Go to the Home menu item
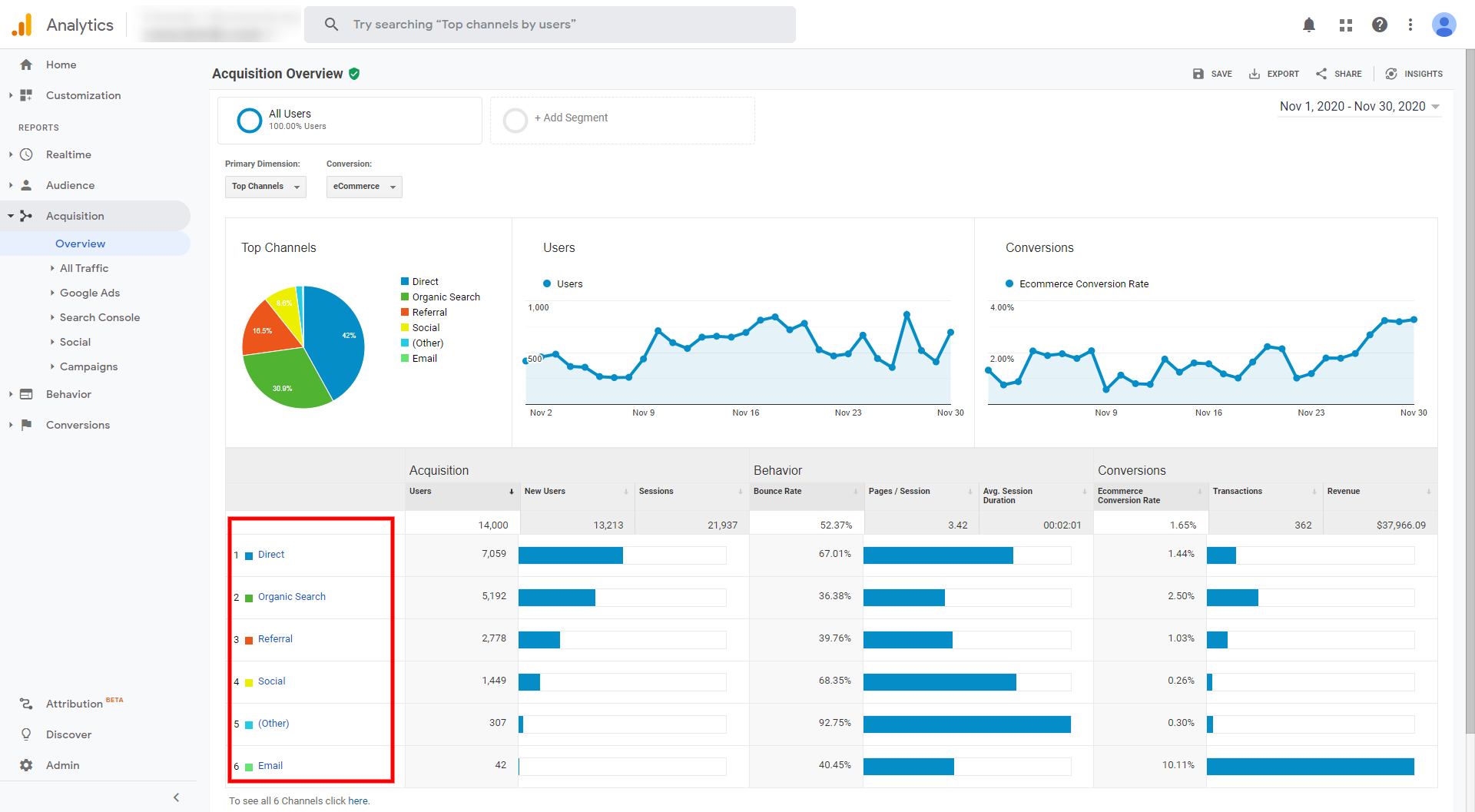This screenshot has height=812, width=1475. [61, 65]
